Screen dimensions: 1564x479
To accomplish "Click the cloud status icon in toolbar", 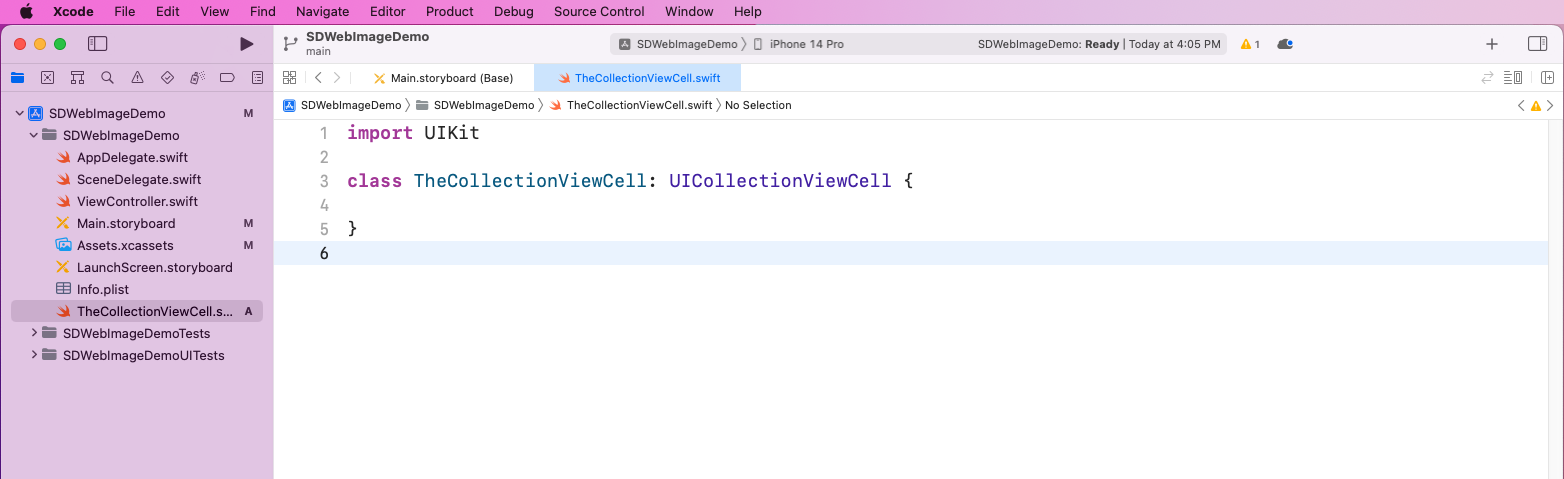I will (1287, 44).
